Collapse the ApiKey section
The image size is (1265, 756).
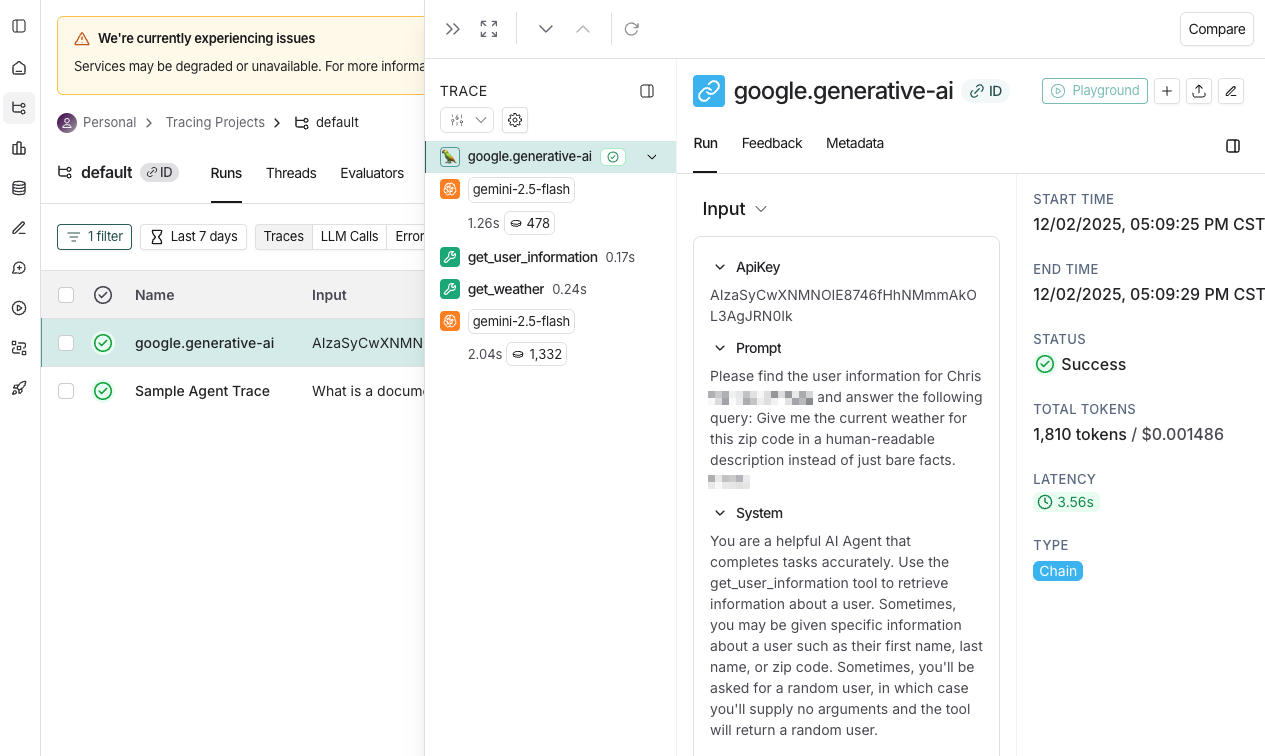[x=720, y=268]
